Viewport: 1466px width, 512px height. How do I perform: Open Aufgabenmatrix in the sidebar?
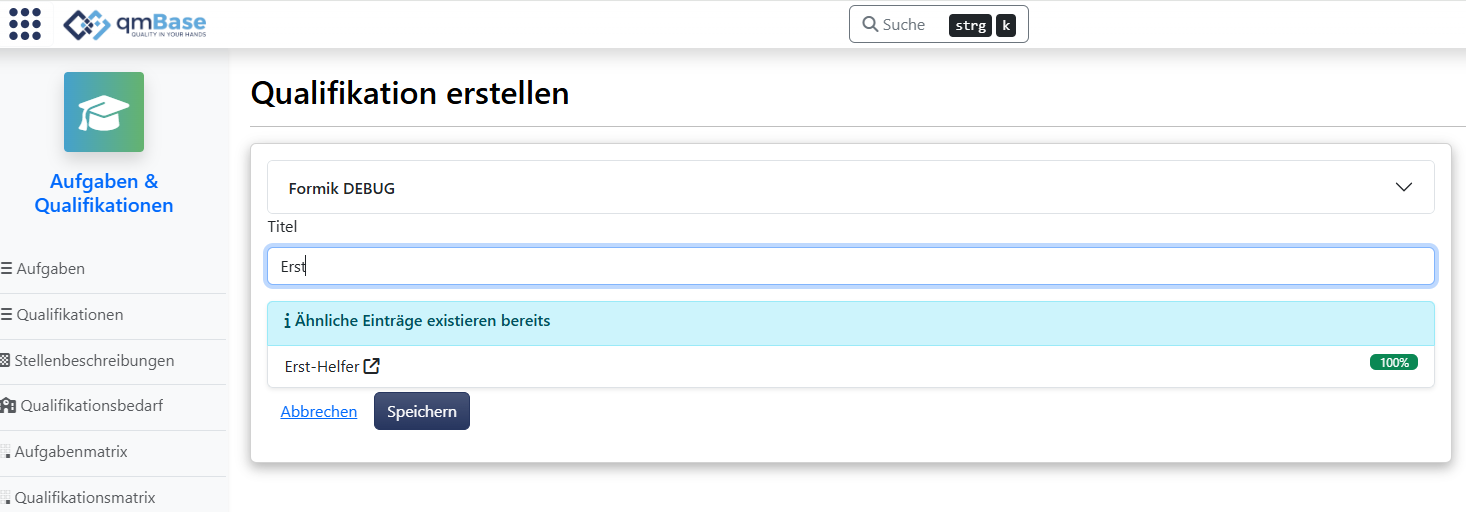71,452
